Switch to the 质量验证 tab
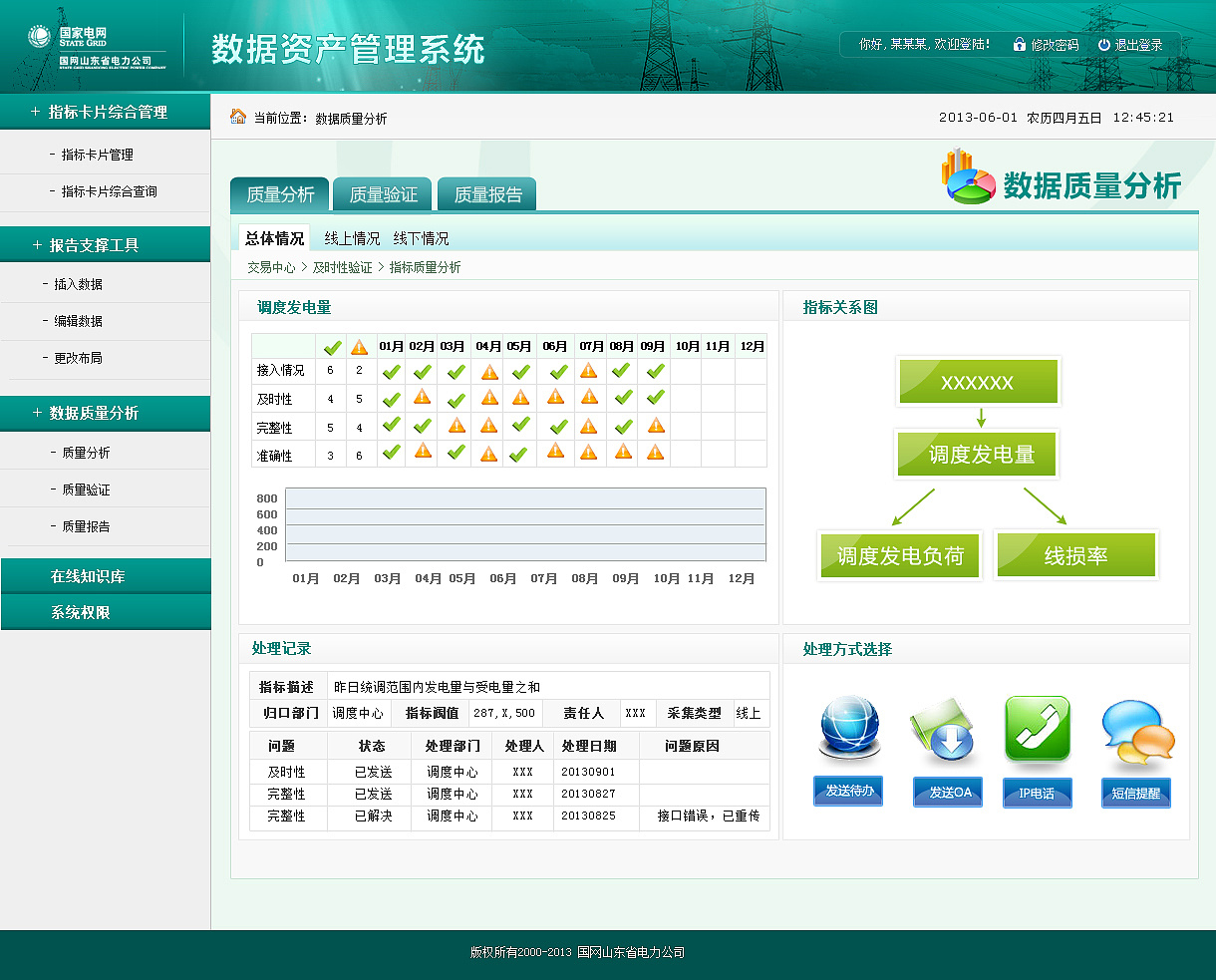1216x980 pixels. tap(382, 192)
